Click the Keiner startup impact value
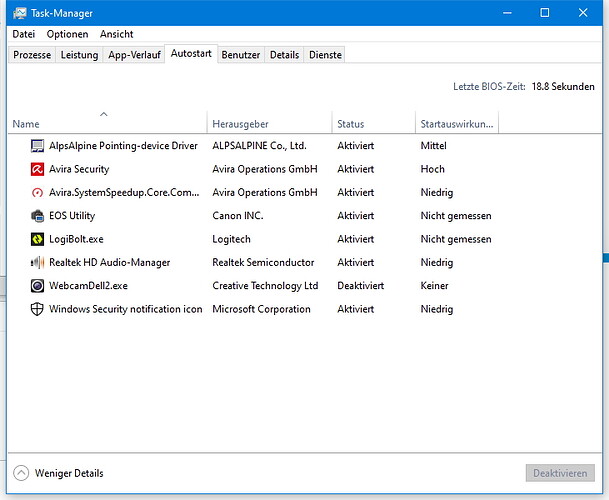The width and height of the screenshot is (609, 500). click(434, 286)
